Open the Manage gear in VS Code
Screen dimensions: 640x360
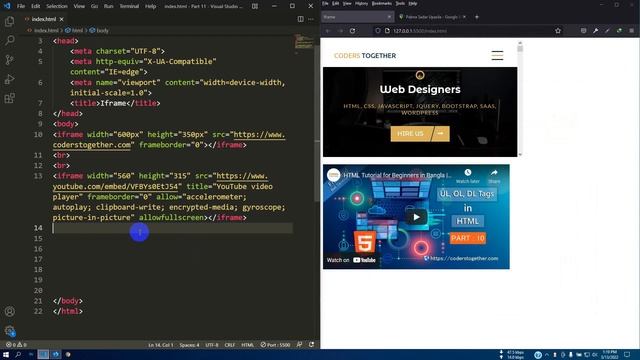pos(9,331)
